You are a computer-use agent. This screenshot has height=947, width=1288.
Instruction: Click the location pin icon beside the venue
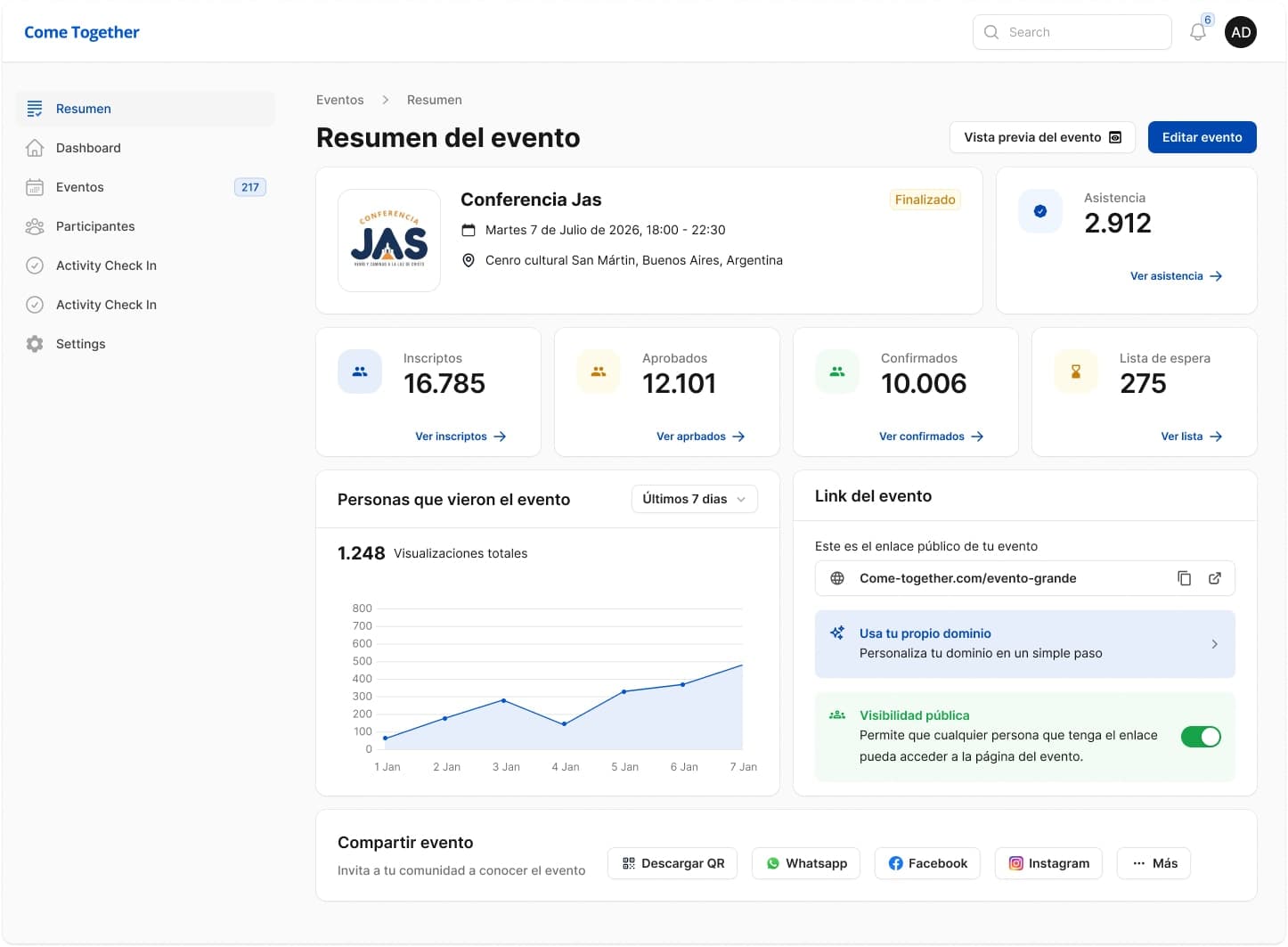469,260
